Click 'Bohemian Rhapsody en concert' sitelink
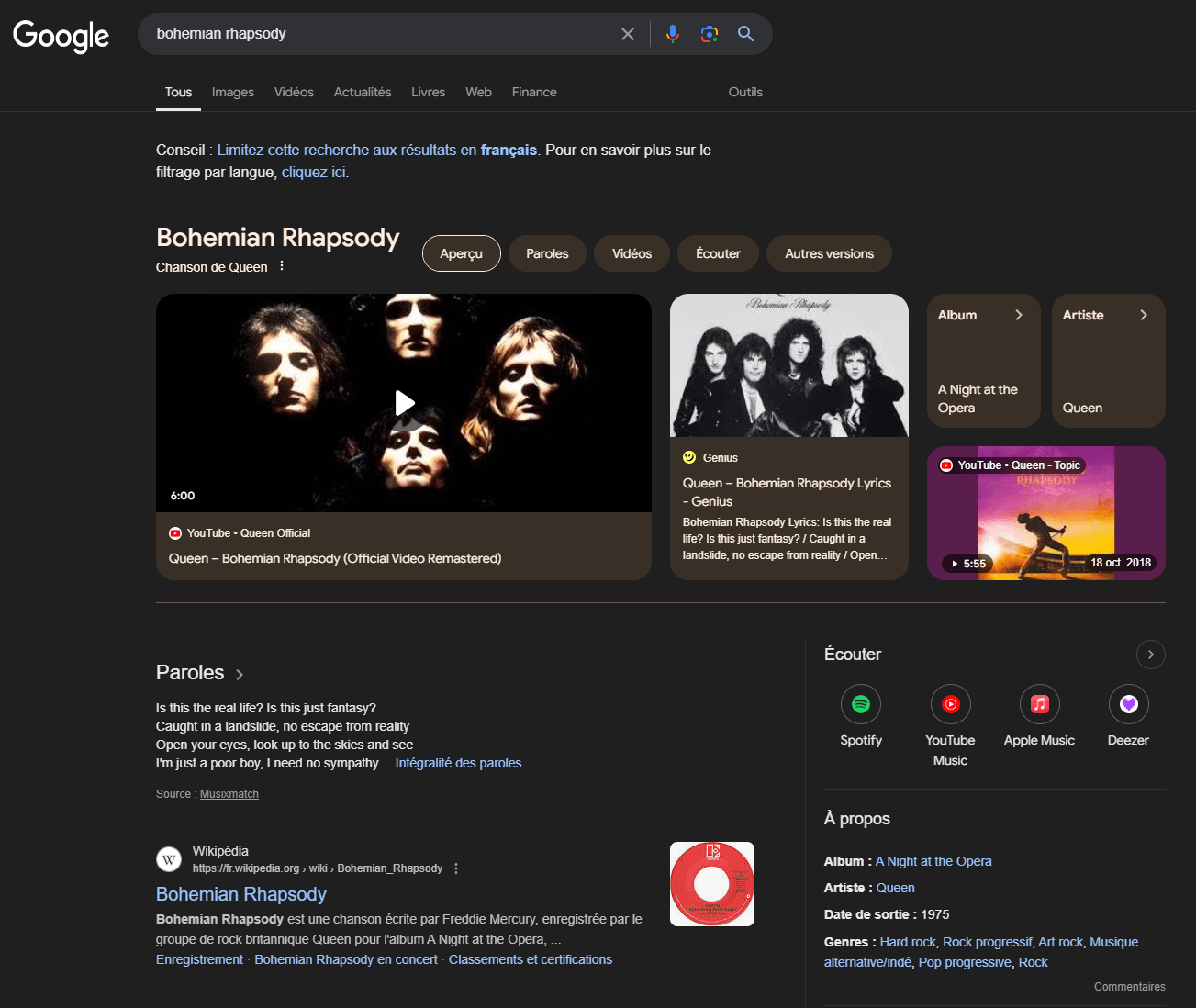The height and width of the screenshot is (1008, 1196). coord(346,959)
